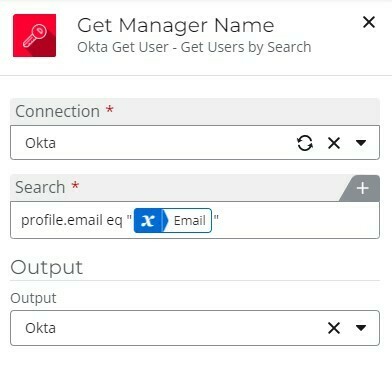Click the Connection field label
The height and width of the screenshot is (368, 392).
(58, 111)
